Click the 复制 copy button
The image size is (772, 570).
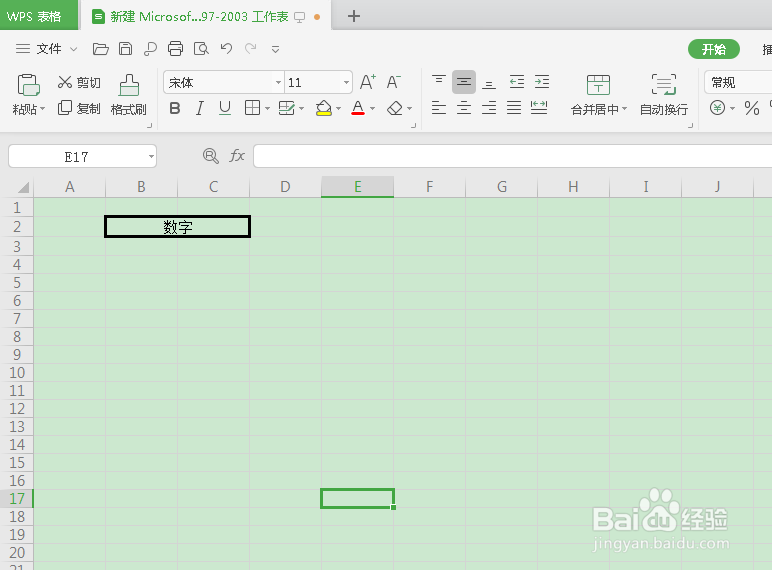[x=79, y=108]
